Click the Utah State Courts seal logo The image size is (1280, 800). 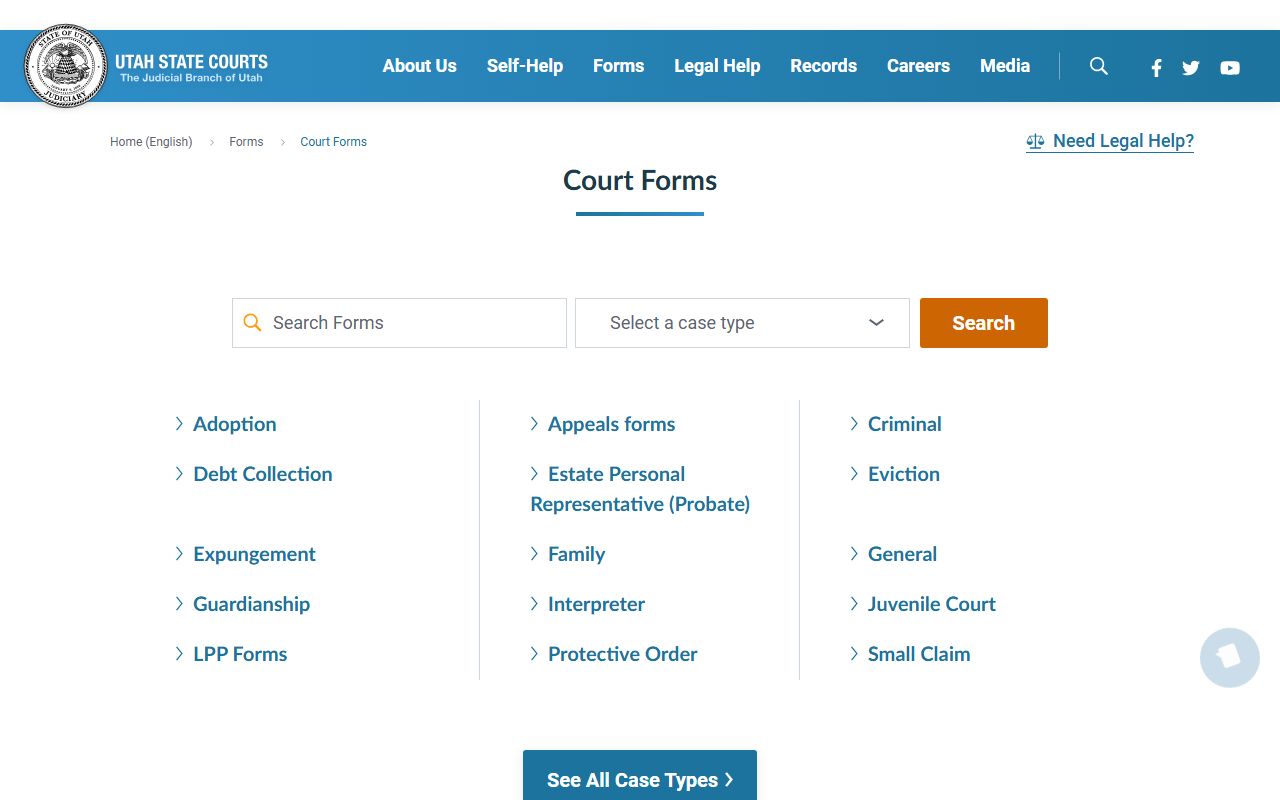(65, 66)
